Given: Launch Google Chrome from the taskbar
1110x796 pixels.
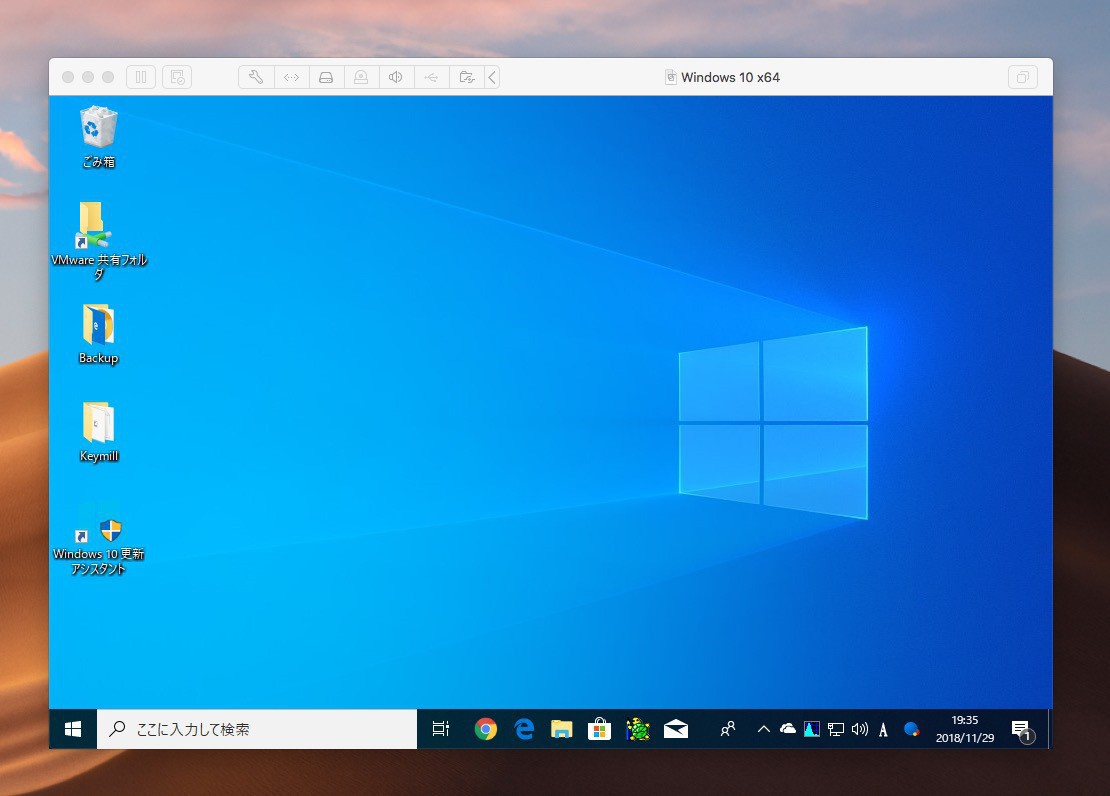Looking at the screenshot, I should point(486,729).
